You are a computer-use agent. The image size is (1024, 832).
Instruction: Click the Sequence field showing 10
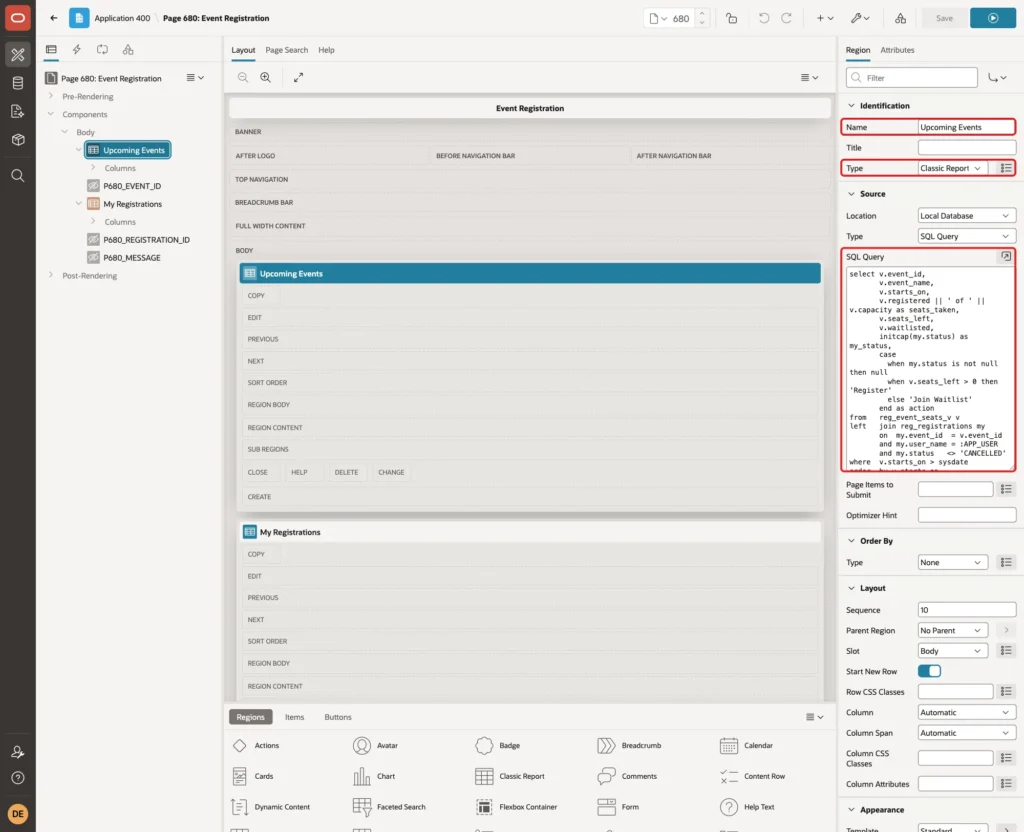click(x=967, y=610)
